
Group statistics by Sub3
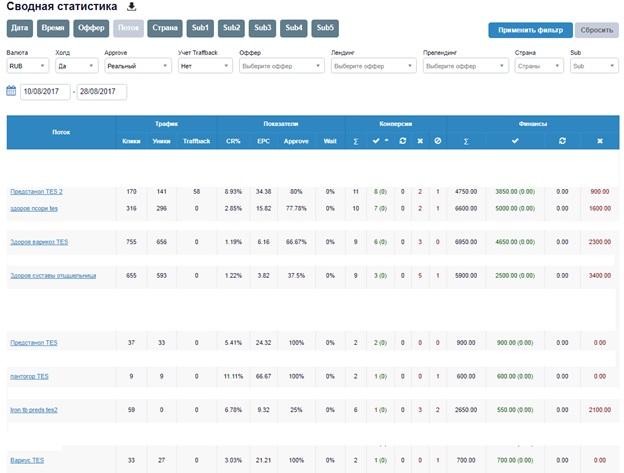(x=262, y=28)
